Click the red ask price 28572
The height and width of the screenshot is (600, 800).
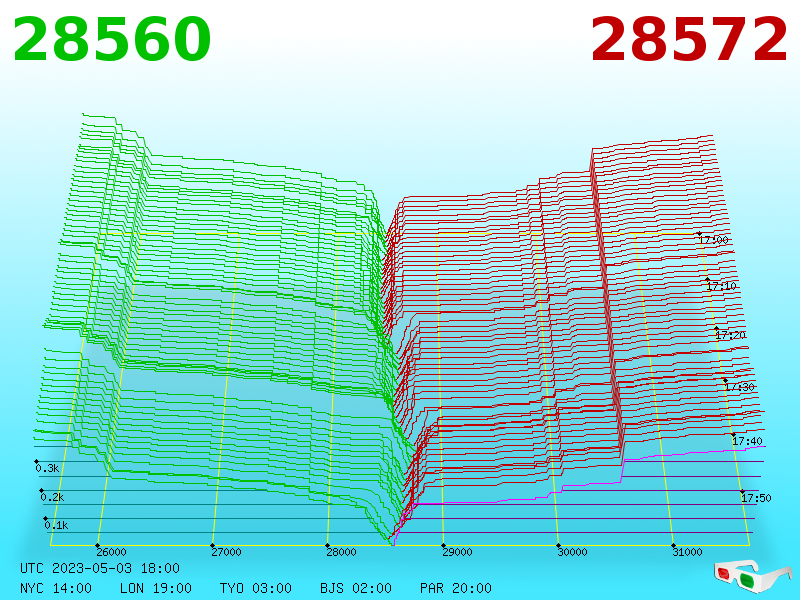point(689,39)
